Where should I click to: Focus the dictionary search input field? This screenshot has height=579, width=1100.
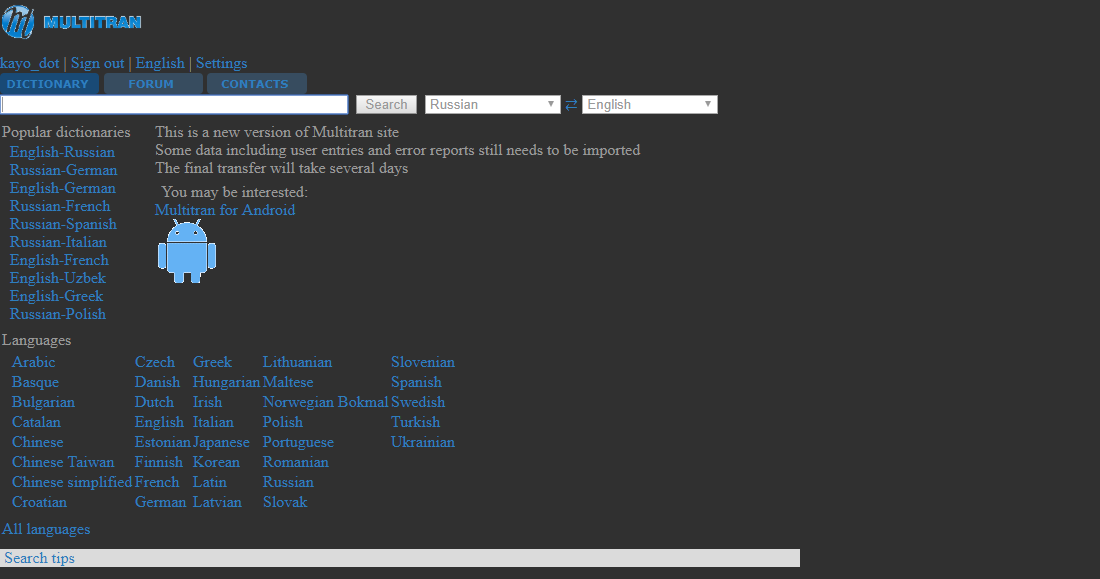click(x=175, y=105)
